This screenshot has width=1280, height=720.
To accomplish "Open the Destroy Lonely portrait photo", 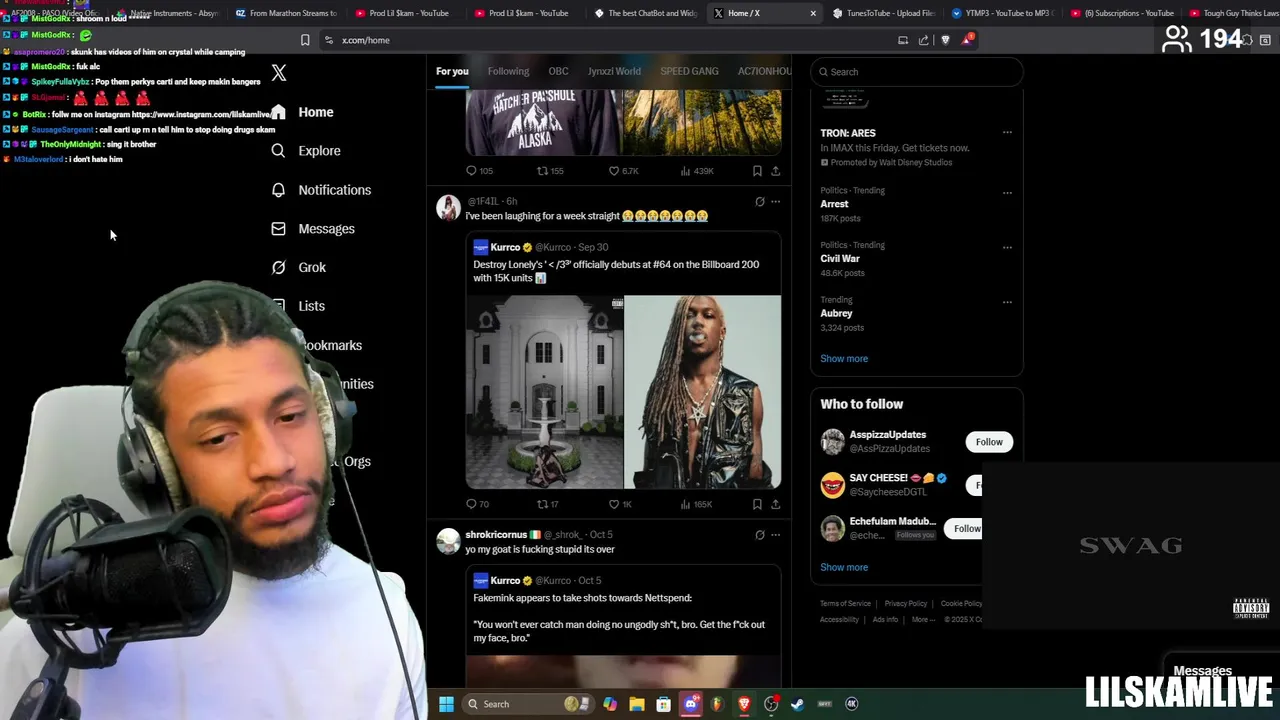I will pos(703,392).
